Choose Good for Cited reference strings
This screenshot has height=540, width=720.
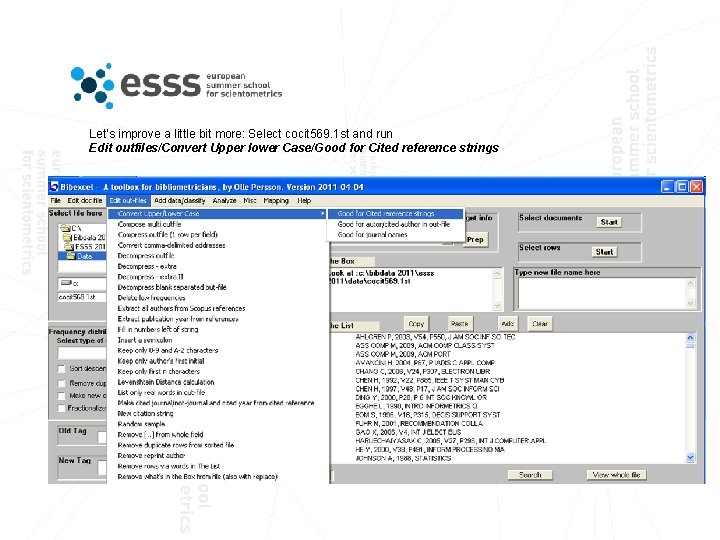tap(395, 214)
